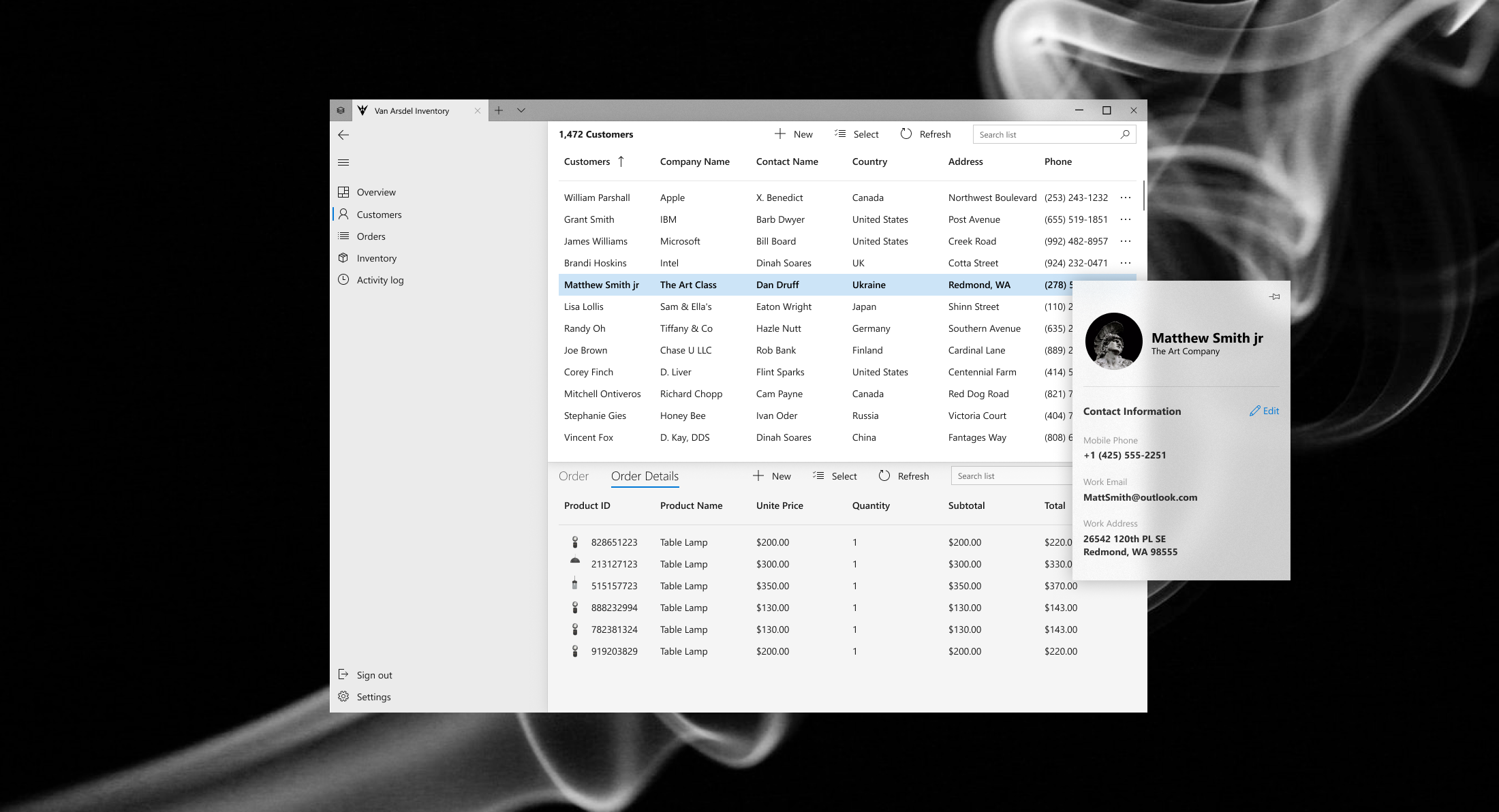Switch to the Order tab
This screenshot has width=1499, height=812.
[x=574, y=476]
